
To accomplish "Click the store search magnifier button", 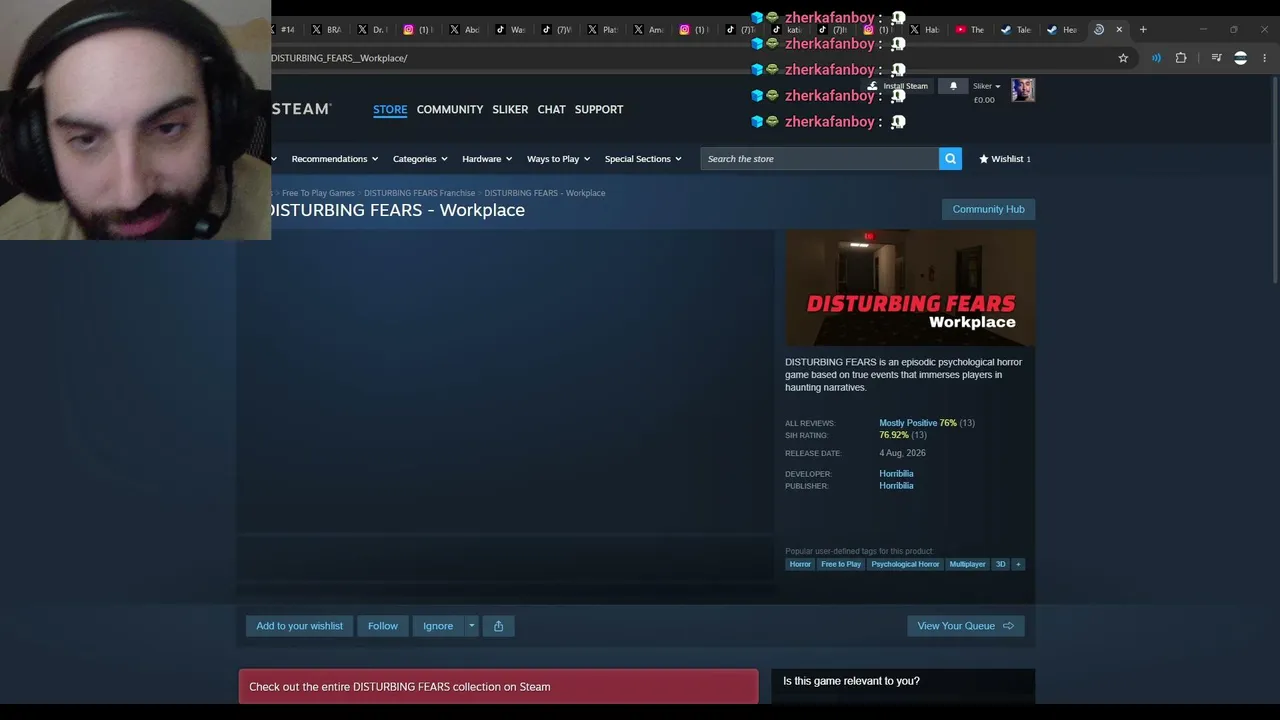I will 950,159.
